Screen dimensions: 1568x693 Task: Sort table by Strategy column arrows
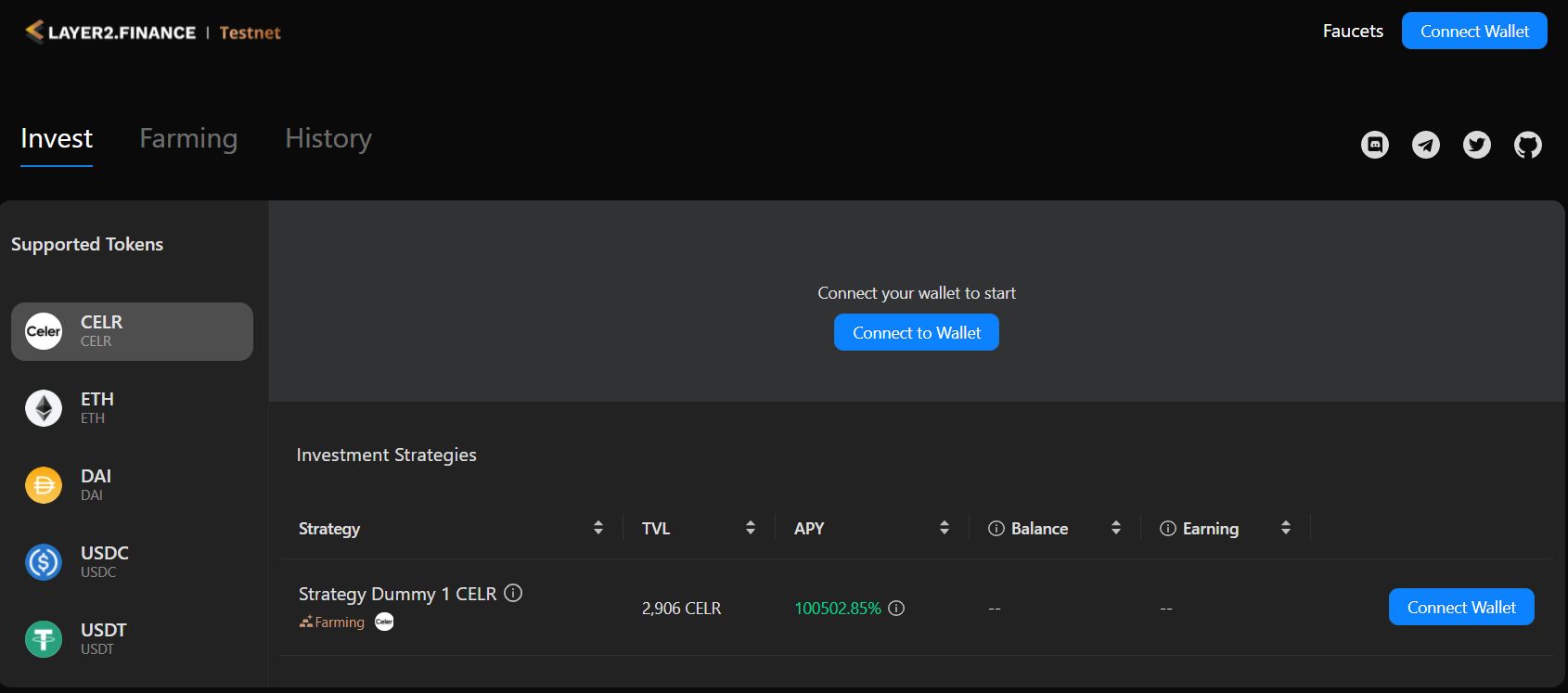(598, 528)
